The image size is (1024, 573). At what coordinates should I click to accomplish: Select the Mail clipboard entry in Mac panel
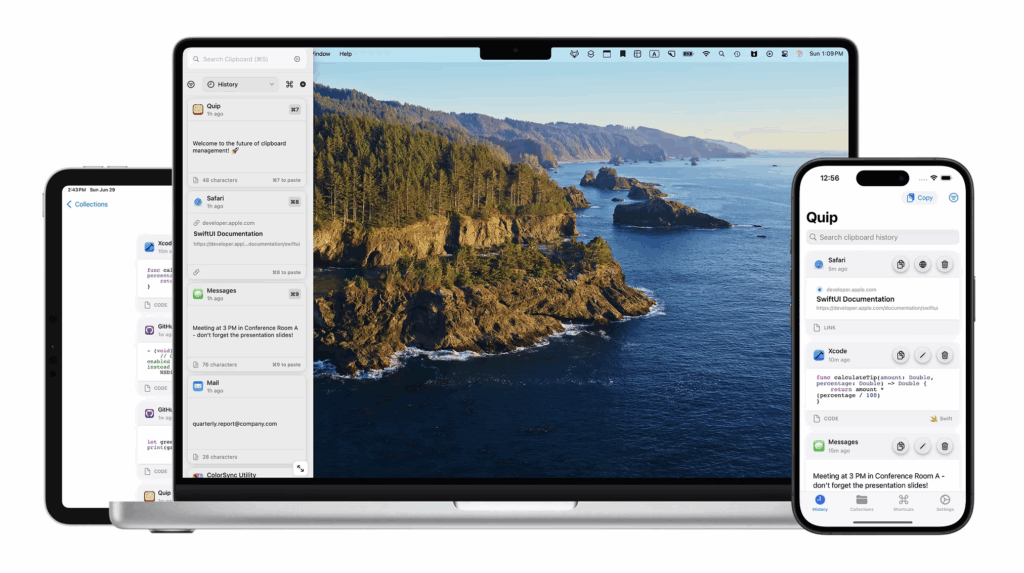(247, 410)
